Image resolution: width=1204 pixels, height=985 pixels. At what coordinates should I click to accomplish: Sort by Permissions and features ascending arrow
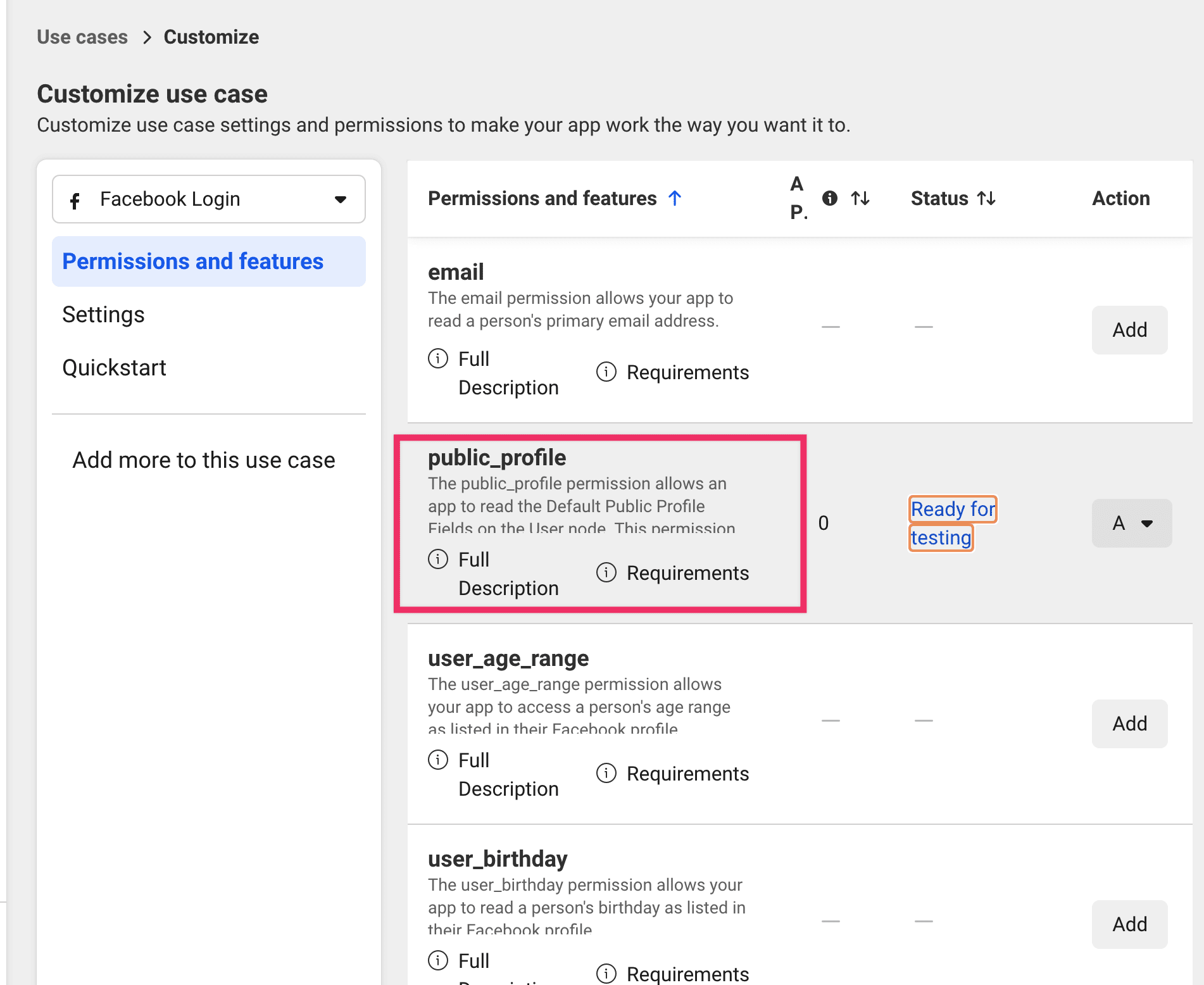675,199
